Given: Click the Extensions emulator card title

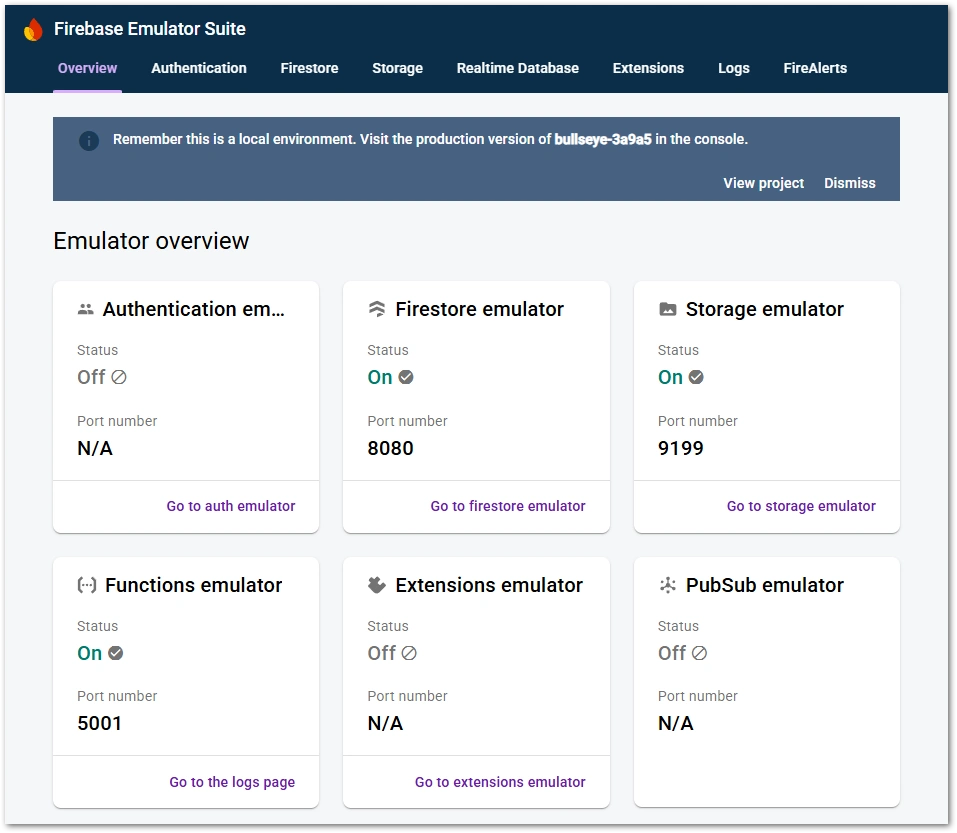Looking at the screenshot, I should 489,585.
